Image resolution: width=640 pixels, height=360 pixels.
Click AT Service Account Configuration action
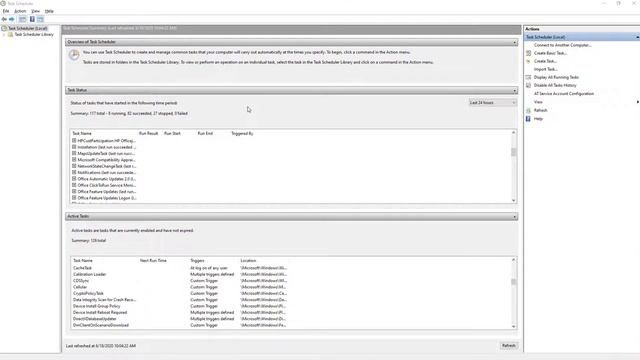click(564, 94)
